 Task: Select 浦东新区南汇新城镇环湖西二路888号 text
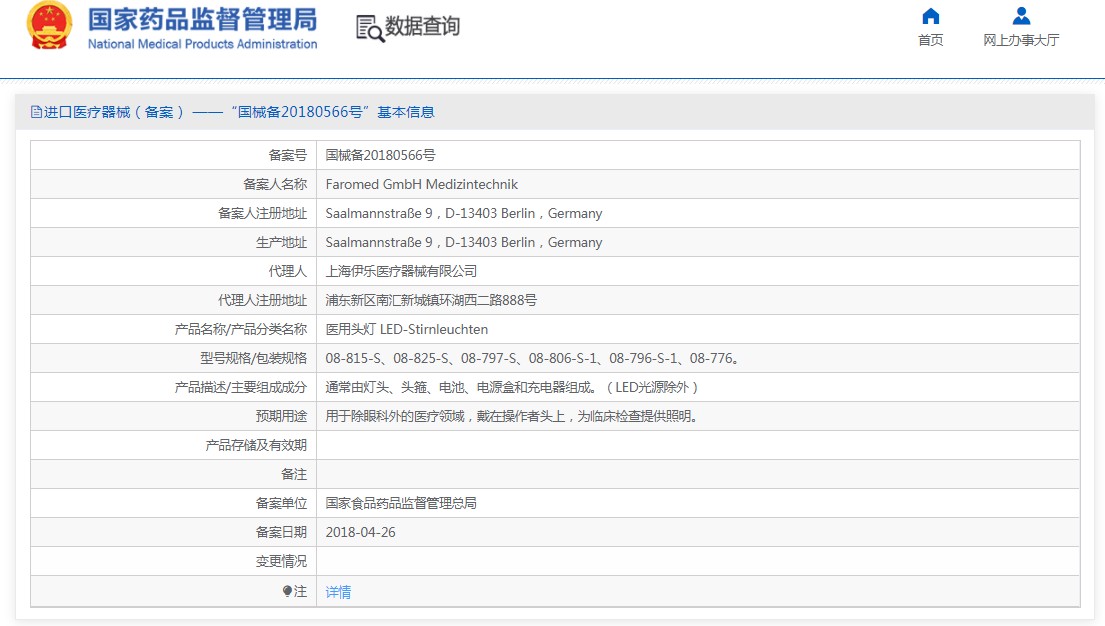pyautogui.click(x=431, y=300)
